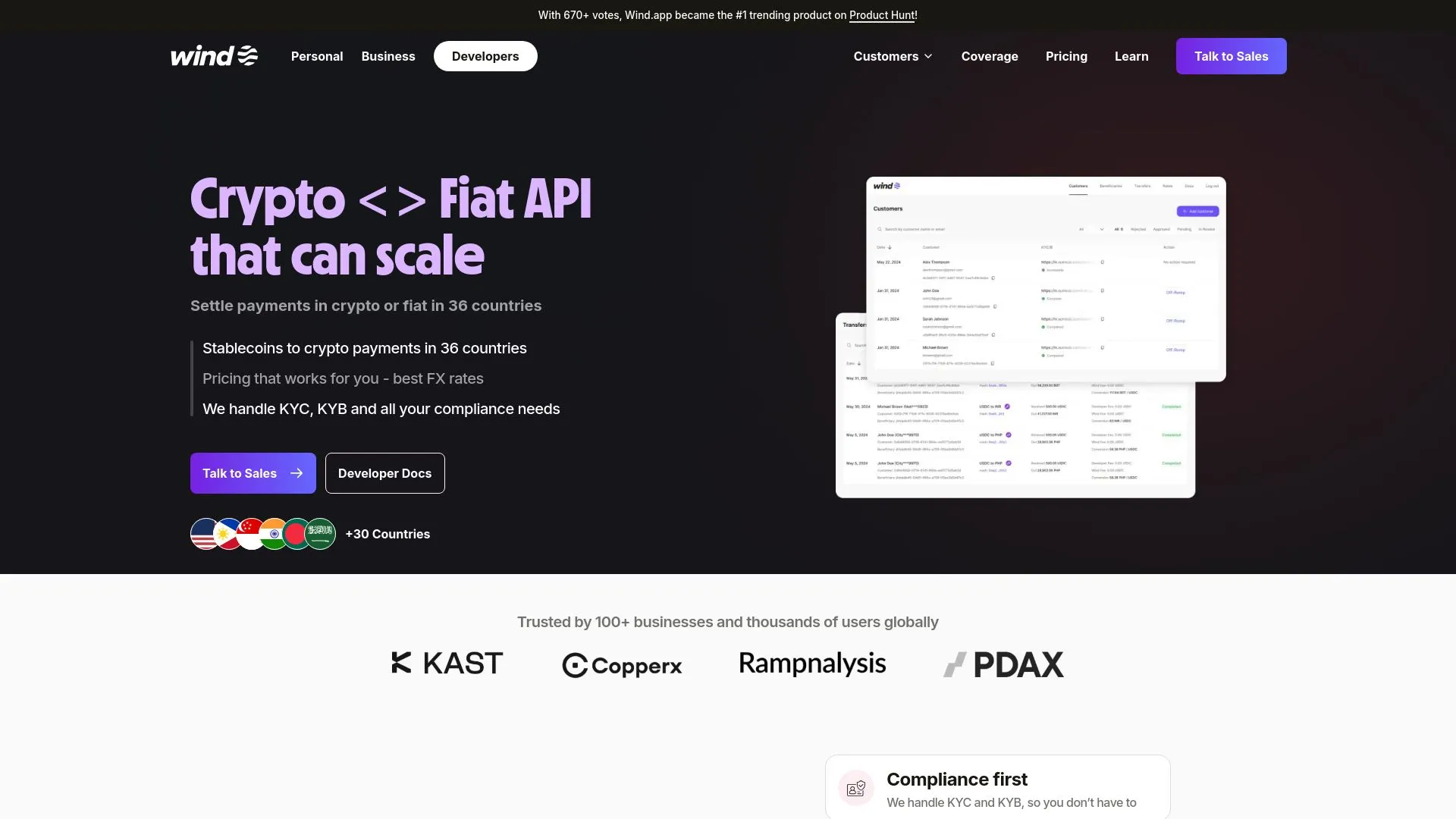Open the Pricing page
Viewport: 1456px width, 819px height.
click(1066, 56)
